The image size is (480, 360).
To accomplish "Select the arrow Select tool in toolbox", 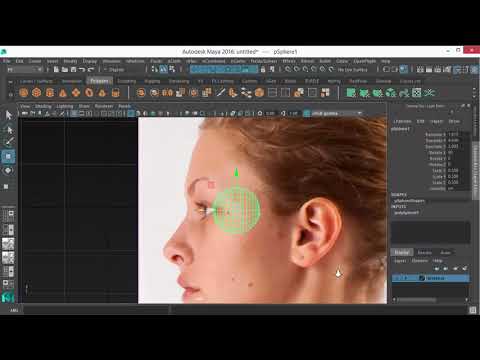I will point(9,115).
